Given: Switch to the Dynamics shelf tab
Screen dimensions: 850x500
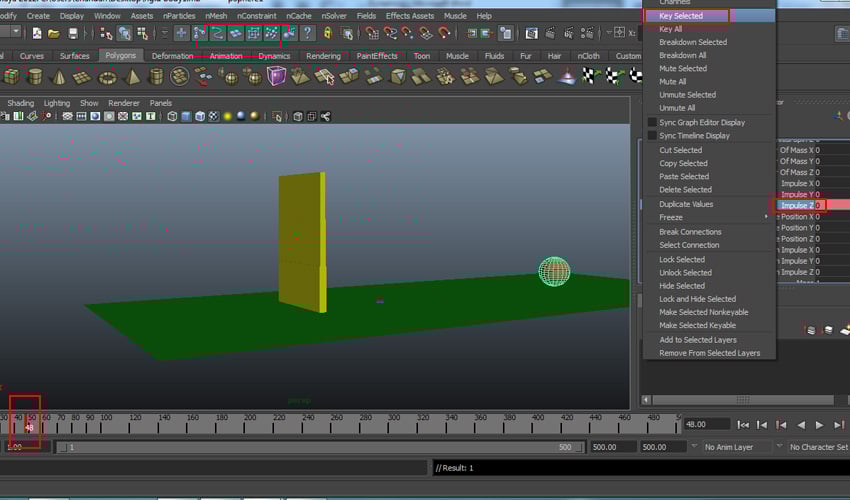Looking at the screenshot, I should (x=274, y=56).
